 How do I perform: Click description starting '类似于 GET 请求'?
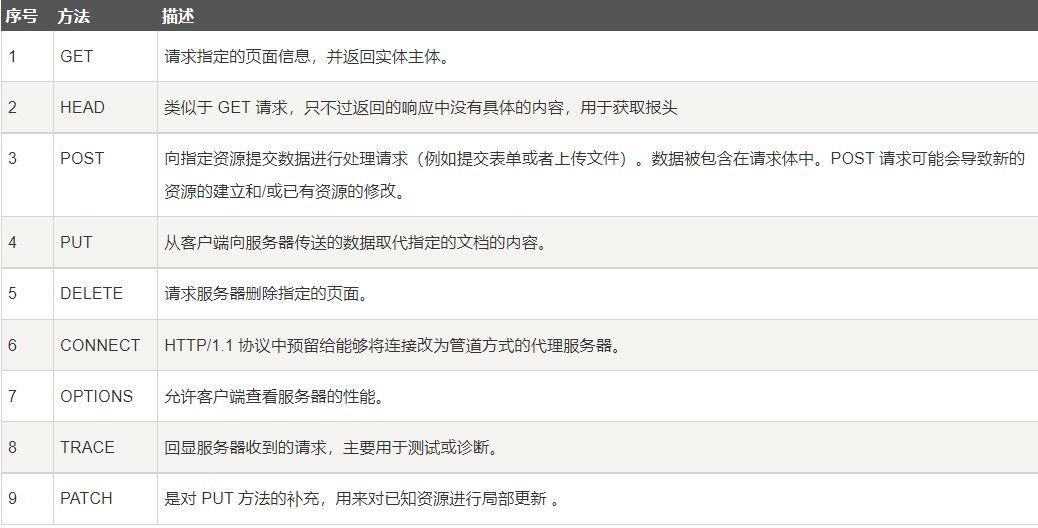tap(421, 108)
